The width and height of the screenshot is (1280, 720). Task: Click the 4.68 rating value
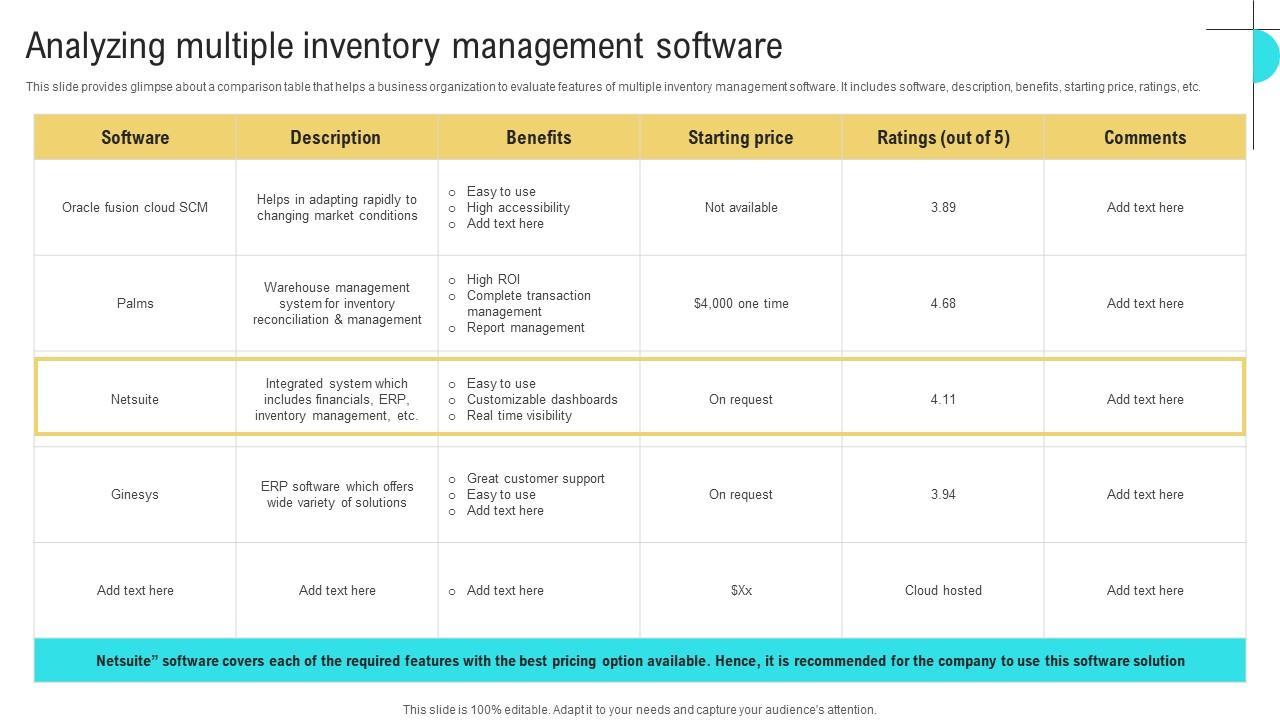pos(943,304)
